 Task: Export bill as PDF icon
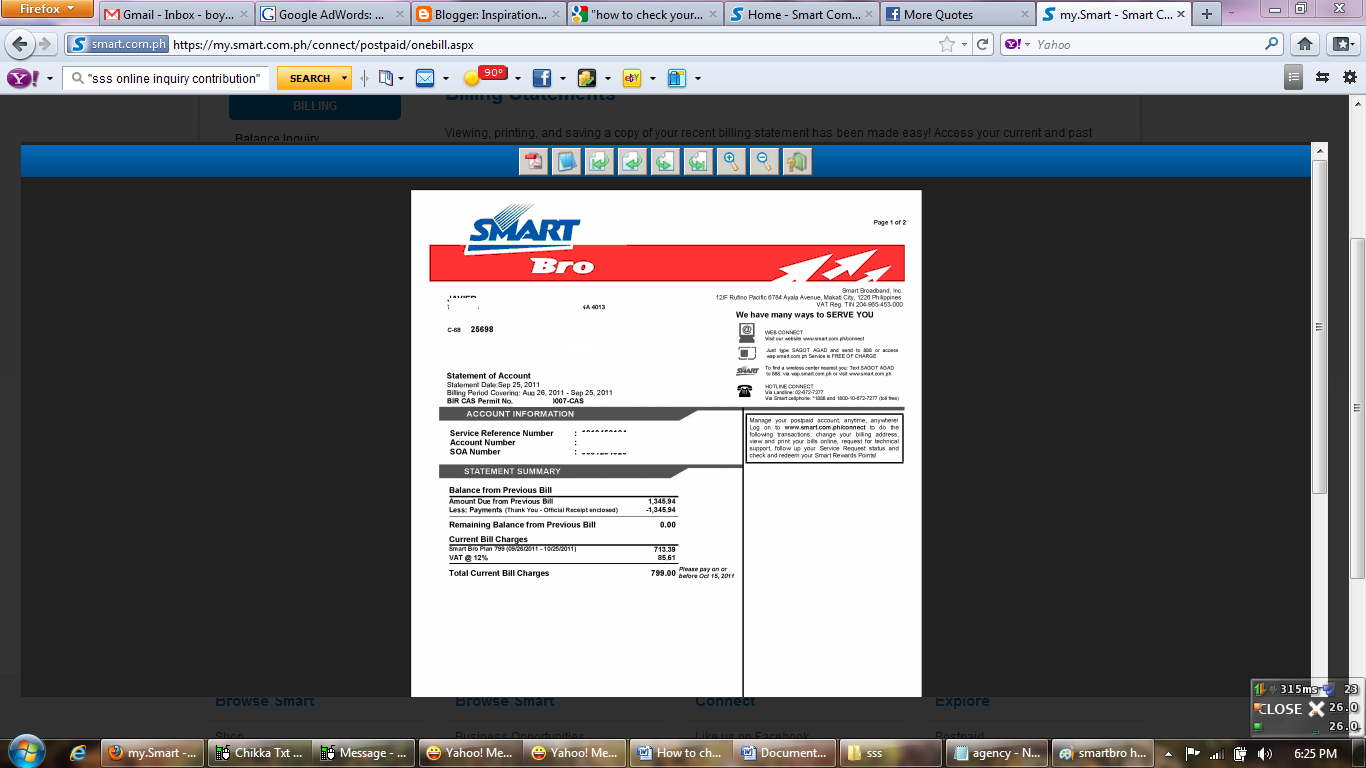coord(534,161)
